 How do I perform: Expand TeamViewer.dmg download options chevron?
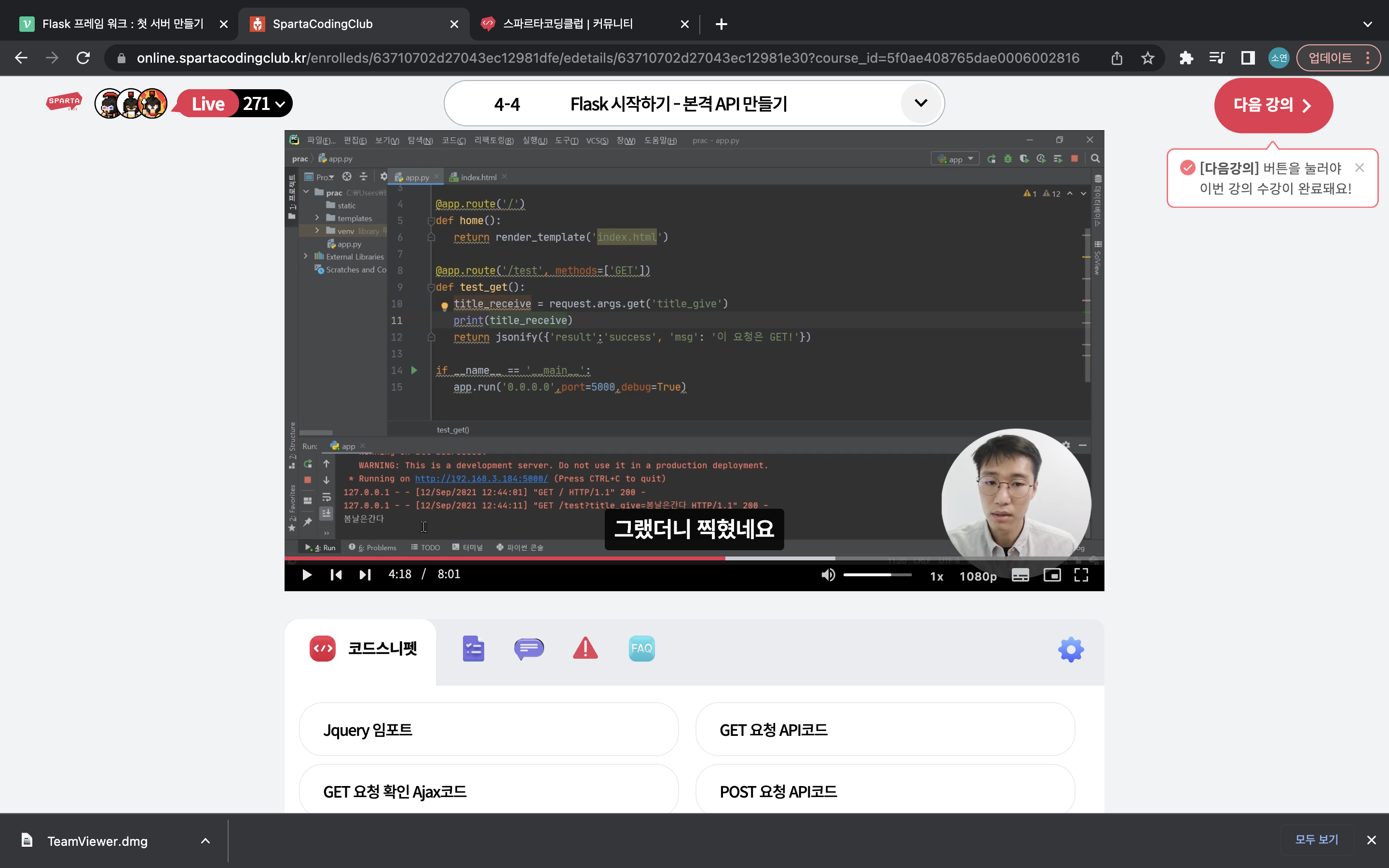205,841
